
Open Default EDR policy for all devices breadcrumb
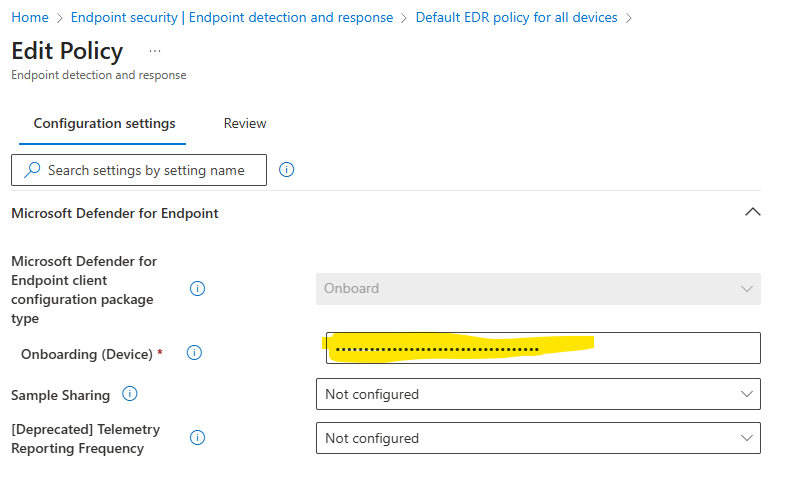click(x=516, y=18)
